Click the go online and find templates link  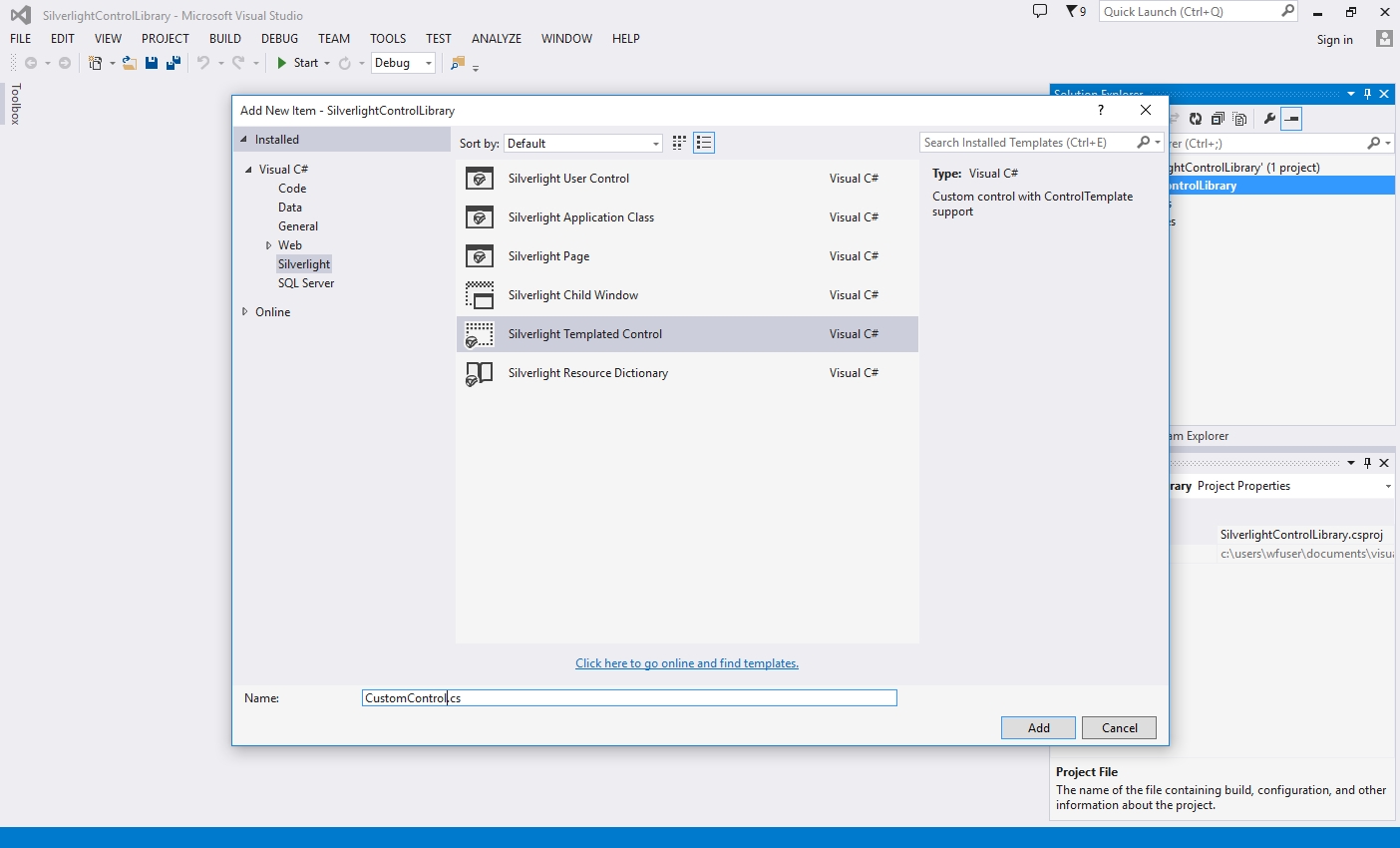pyautogui.click(x=687, y=663)
